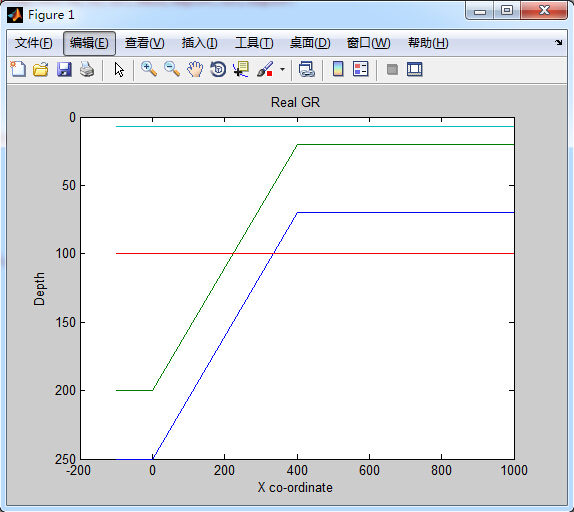Toggle the Edit Plot arrow tool
Viewport: 574px width, 512px height.
click(x=119, y=69)
